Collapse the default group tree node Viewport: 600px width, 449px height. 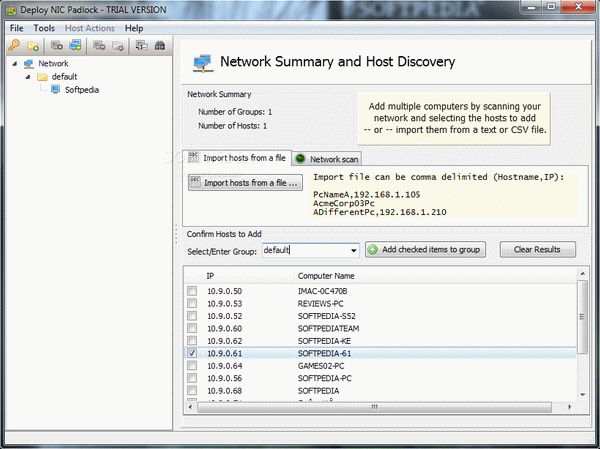pos(28,77)
